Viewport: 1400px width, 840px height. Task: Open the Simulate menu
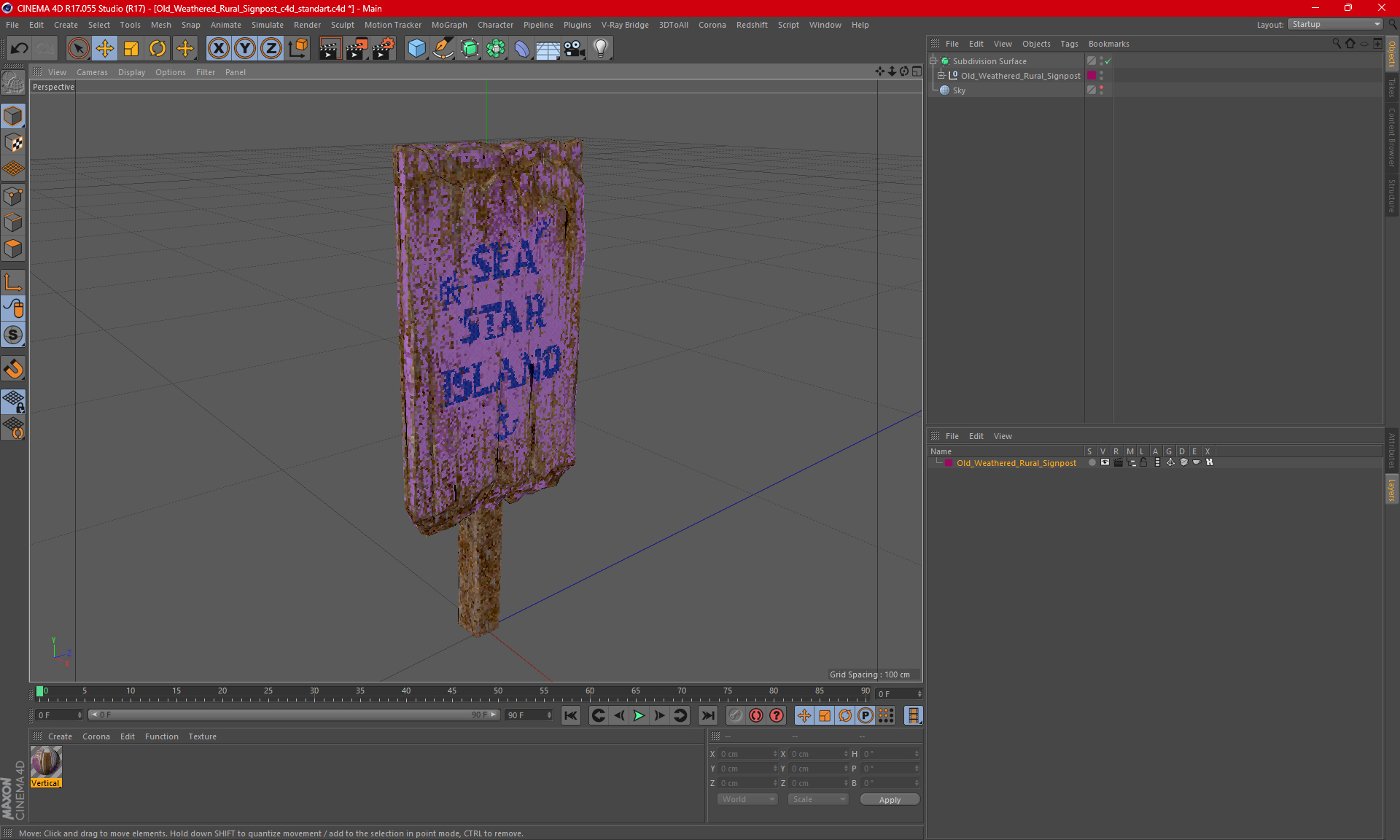(268, 25)
